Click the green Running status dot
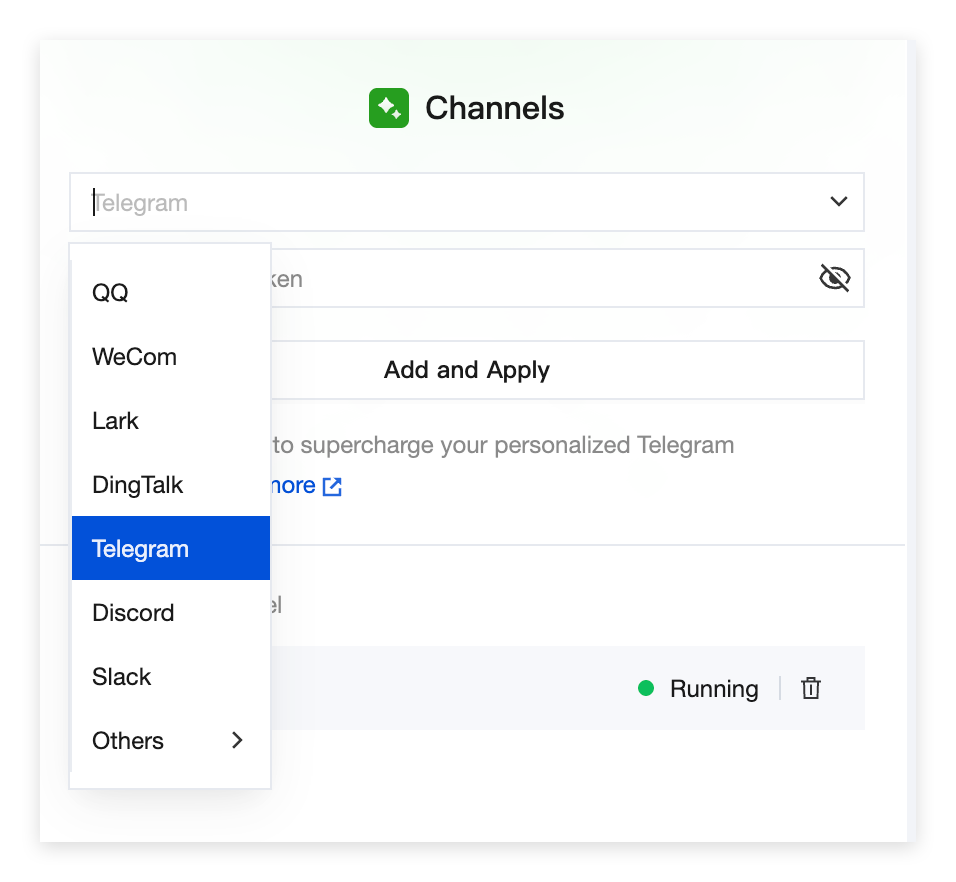The height and width of the screenshot is (882, 956). coord(646,688)
